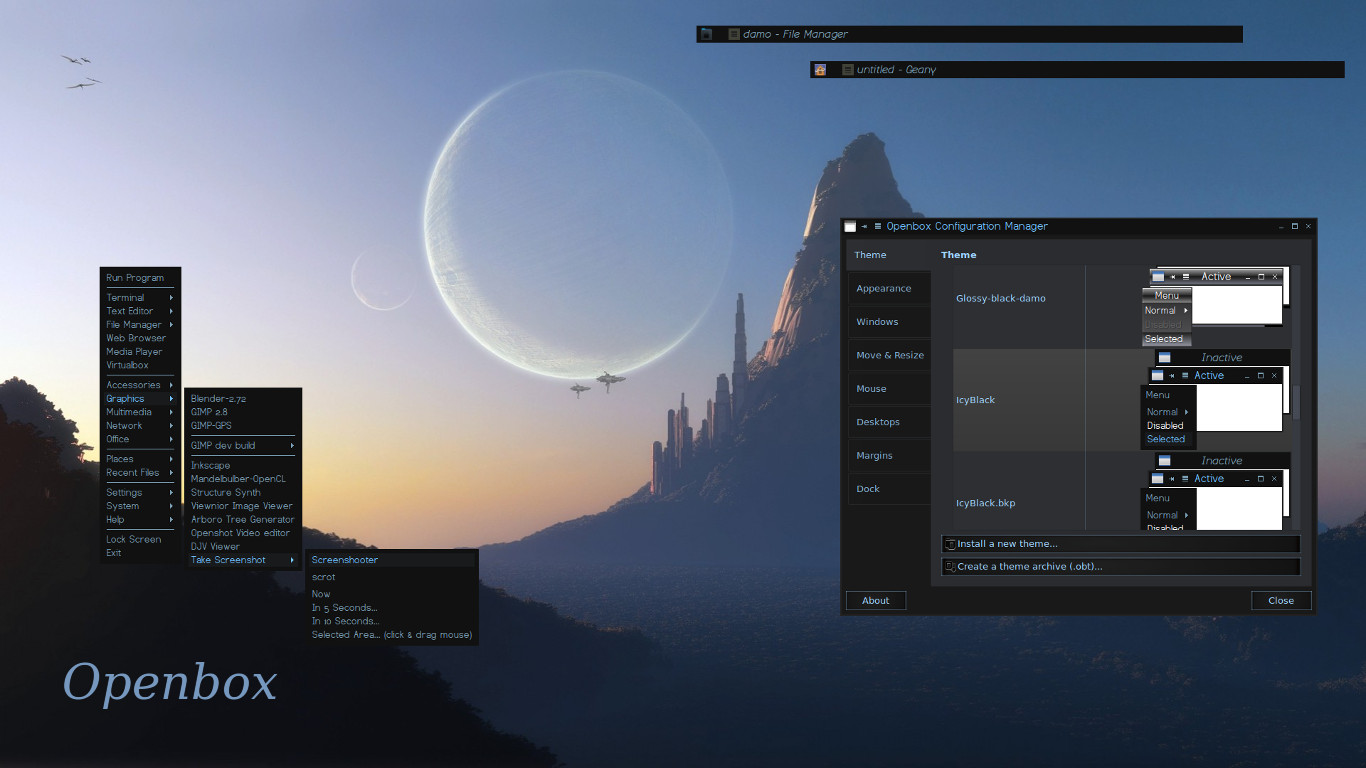Click the Openbox Configuration Manager window icon
1366x768 pixels.
tap(850, 227)
